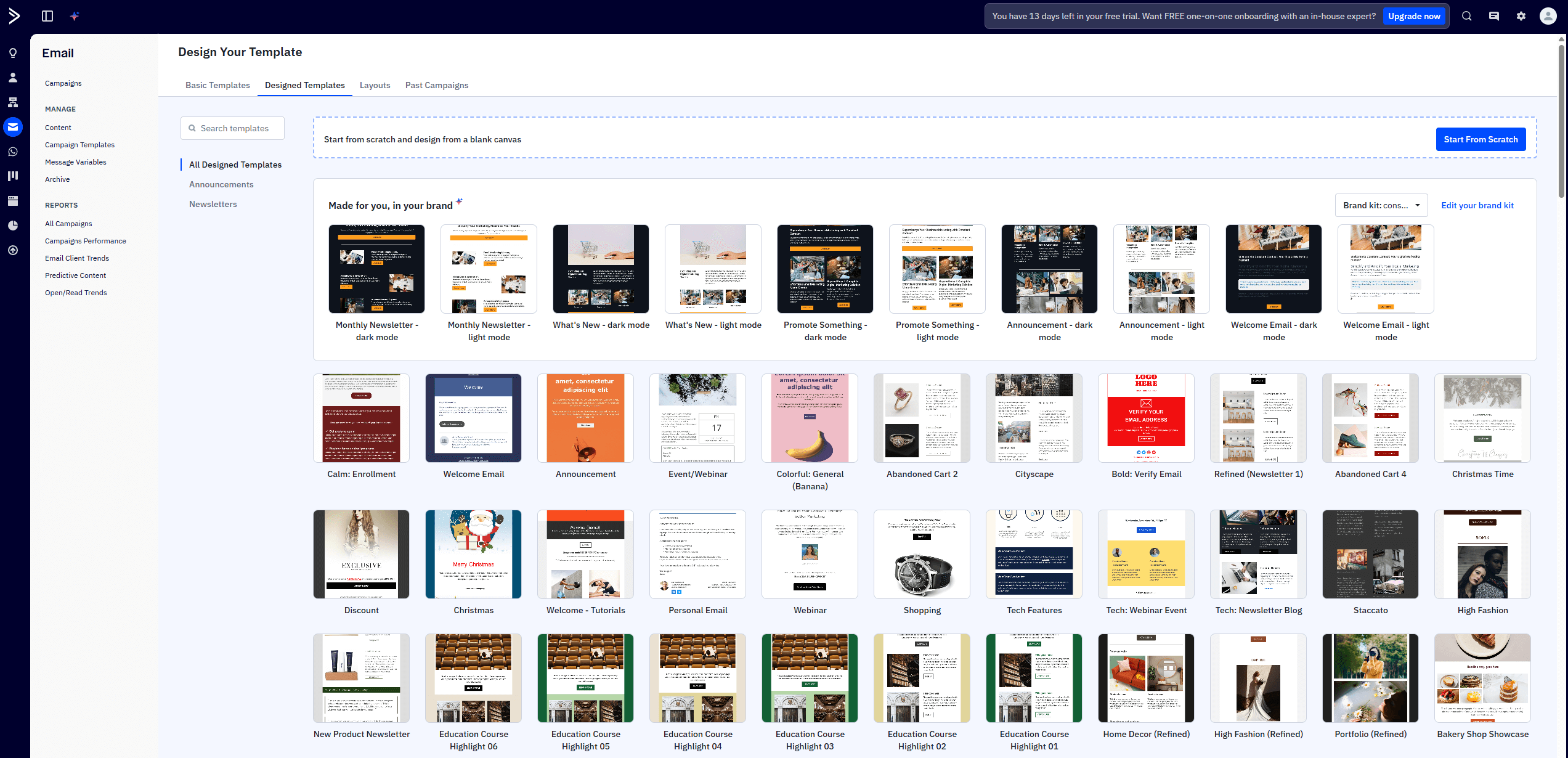
Task: Open Edit your brand kit link
Action: [1477, 205]
